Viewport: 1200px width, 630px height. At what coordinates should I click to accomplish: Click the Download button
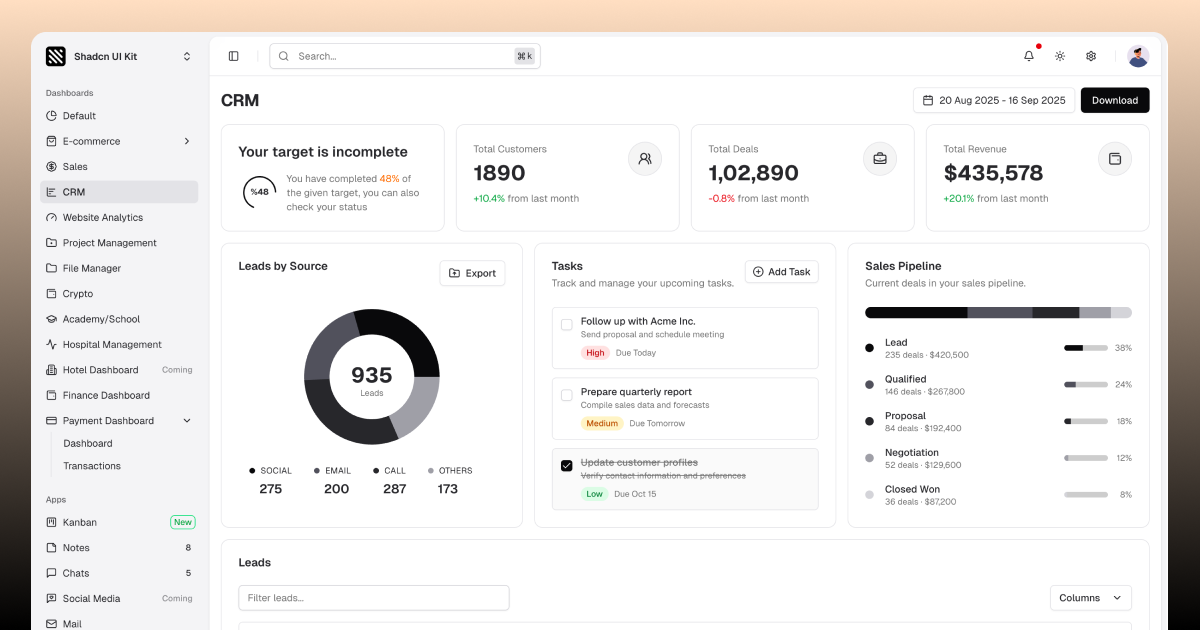click(x=1114, y=100)
